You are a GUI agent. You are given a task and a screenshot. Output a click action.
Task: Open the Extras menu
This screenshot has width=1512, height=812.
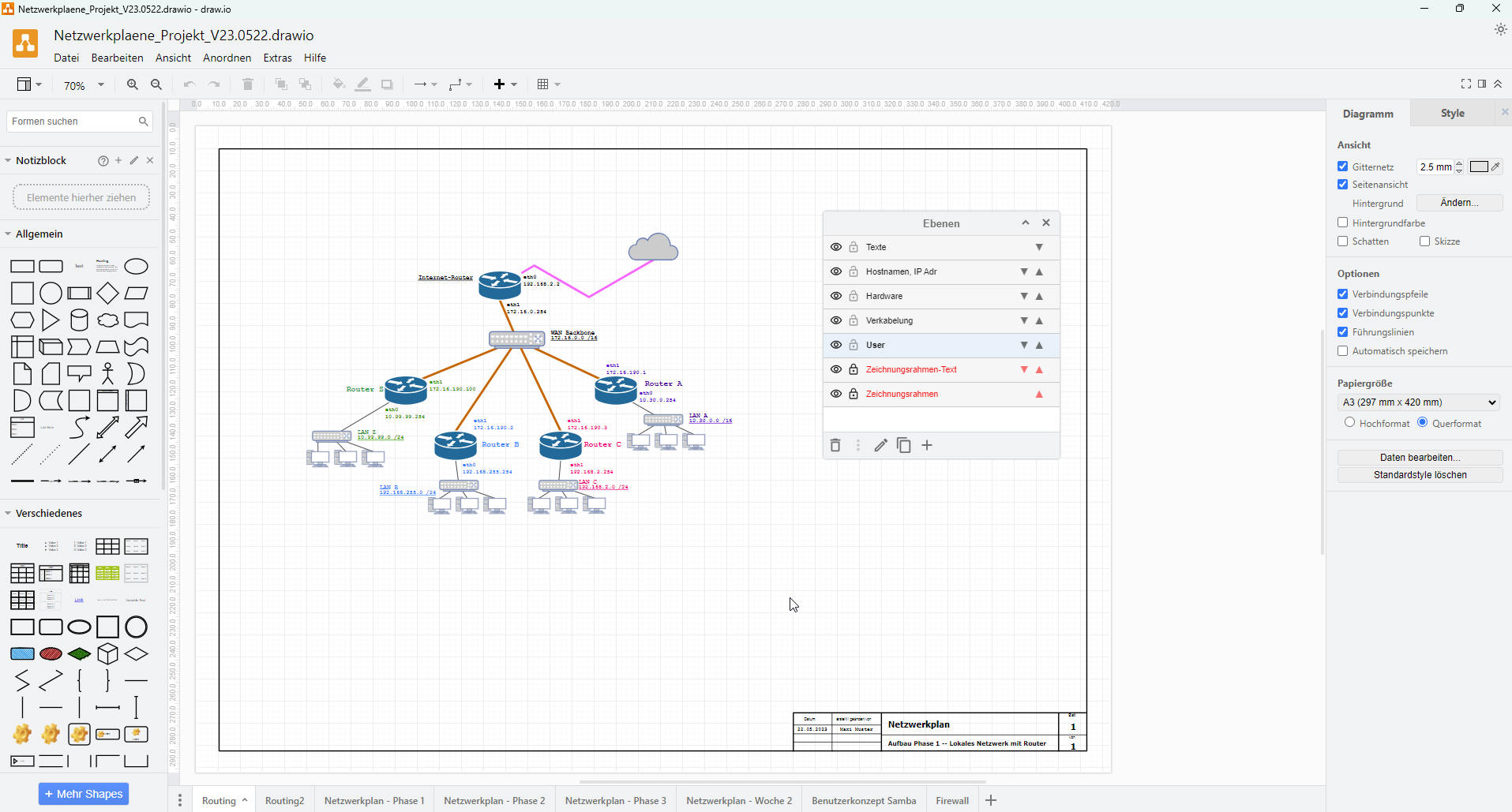pos(277,58)
